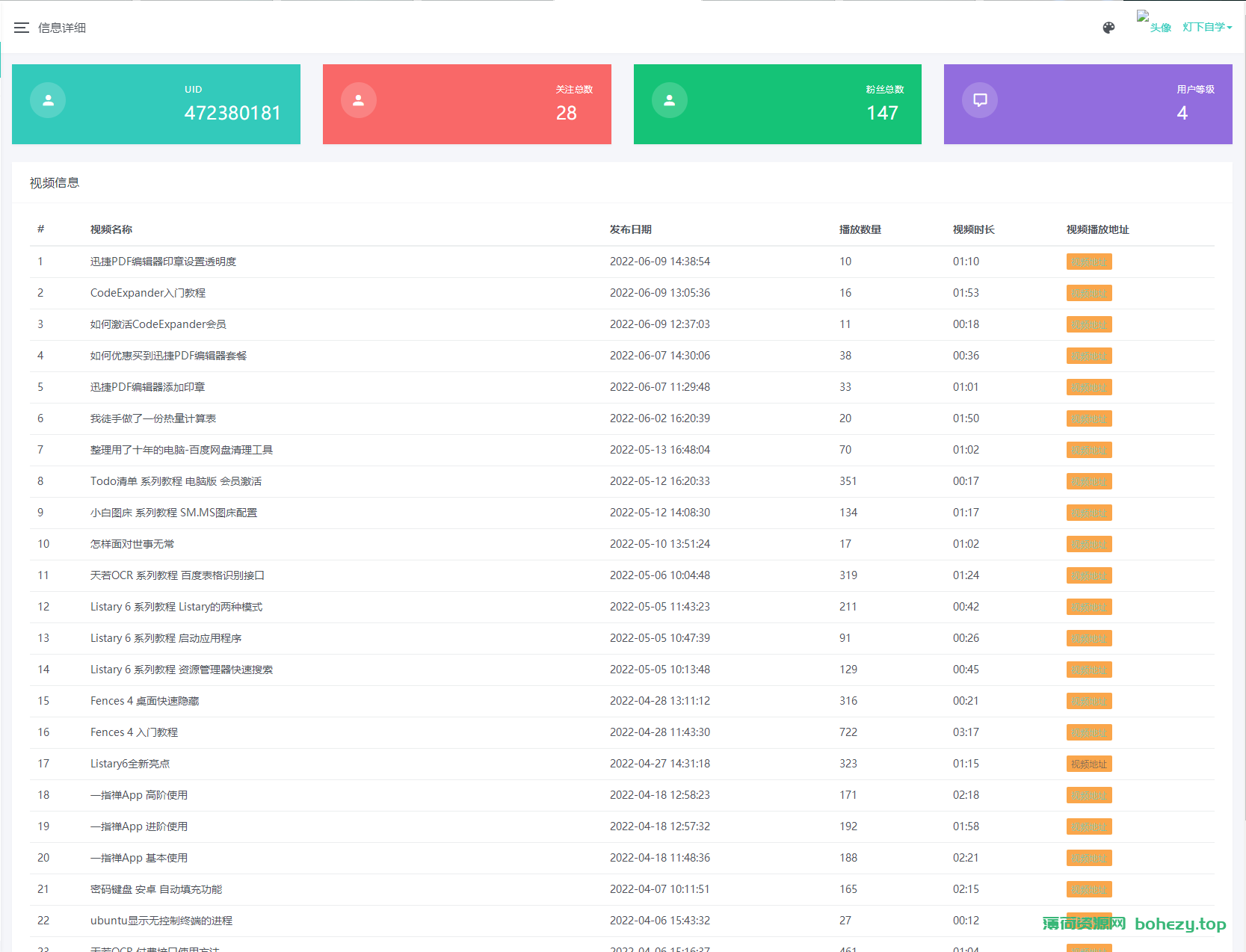Open video link for 迅捷PDF编辑器印章设置透明度
Image resolution: width=1246 pixels, height=952 pixels.
coord(1089,262)
